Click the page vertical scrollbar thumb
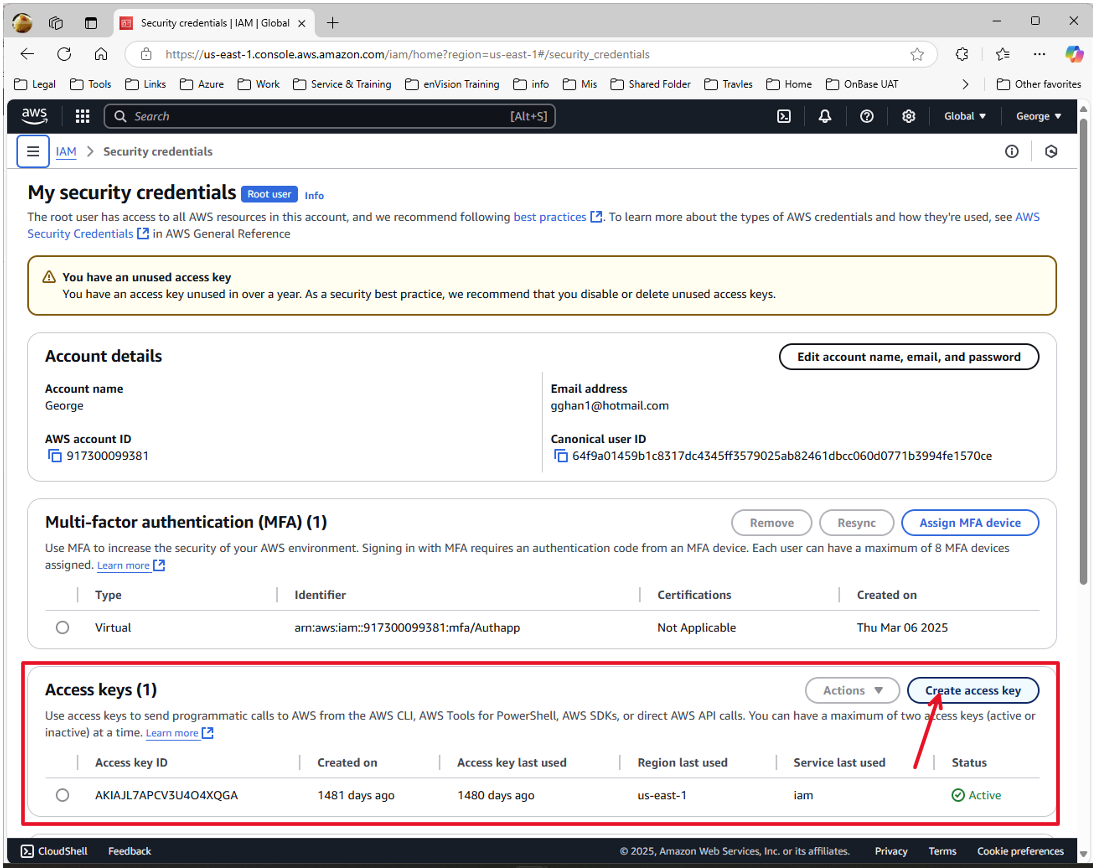Image resolution: width=1093 pixels, height=868 pixels. coord(1083,351)
